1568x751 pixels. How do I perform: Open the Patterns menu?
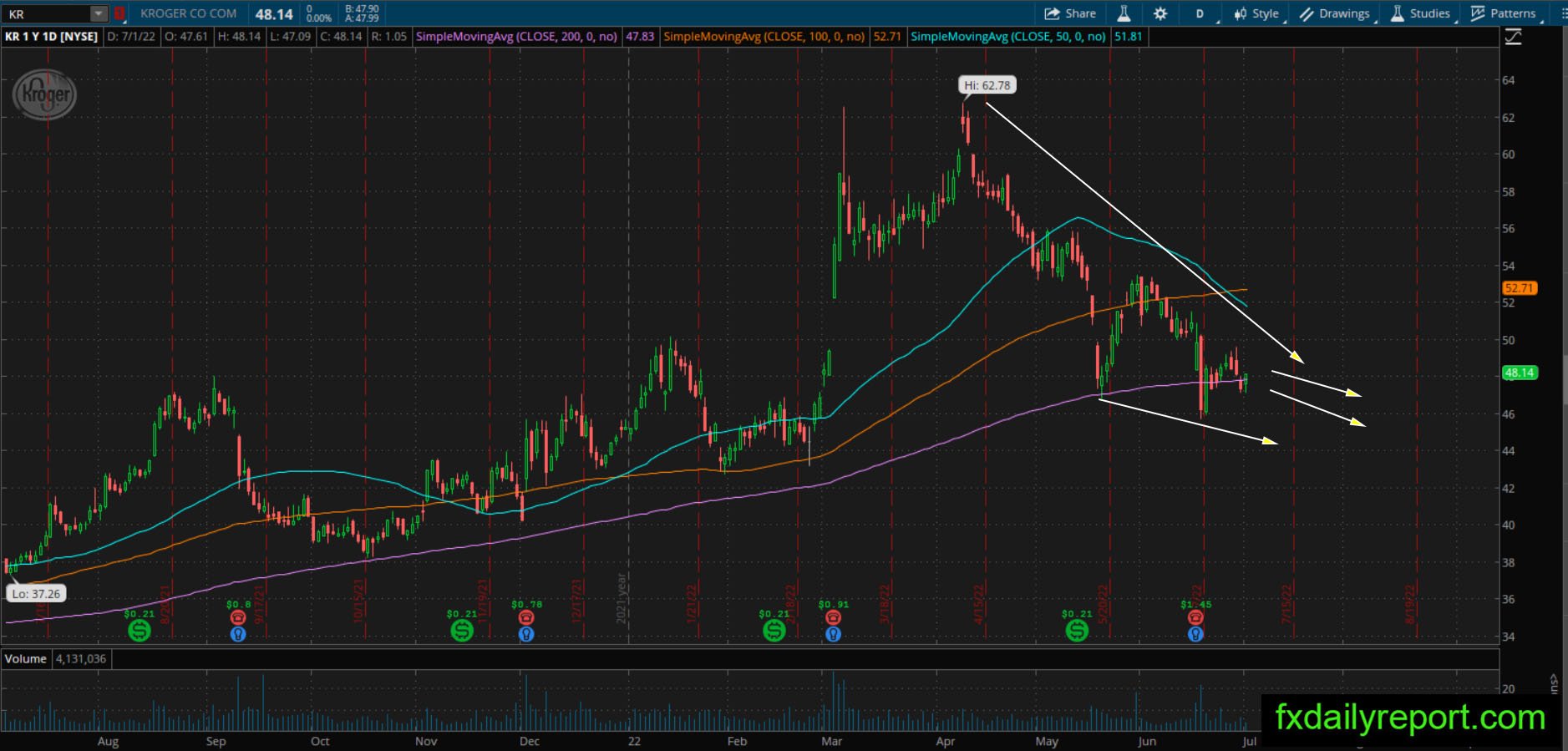click(1505, 13)
